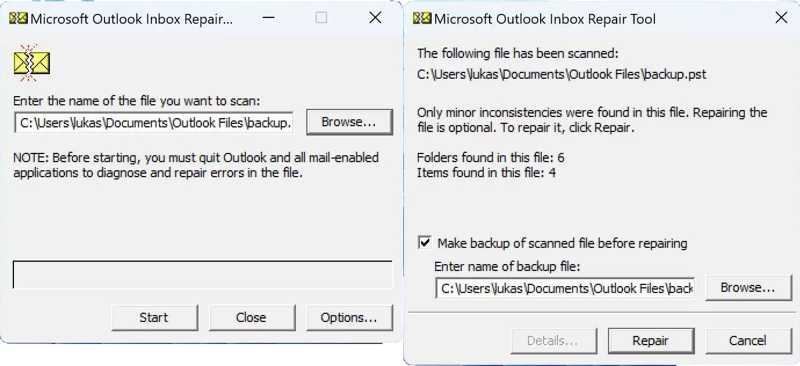Click the greyed-out Details button
This screenshot has width=800, height=366.
[x=554, y=340]
